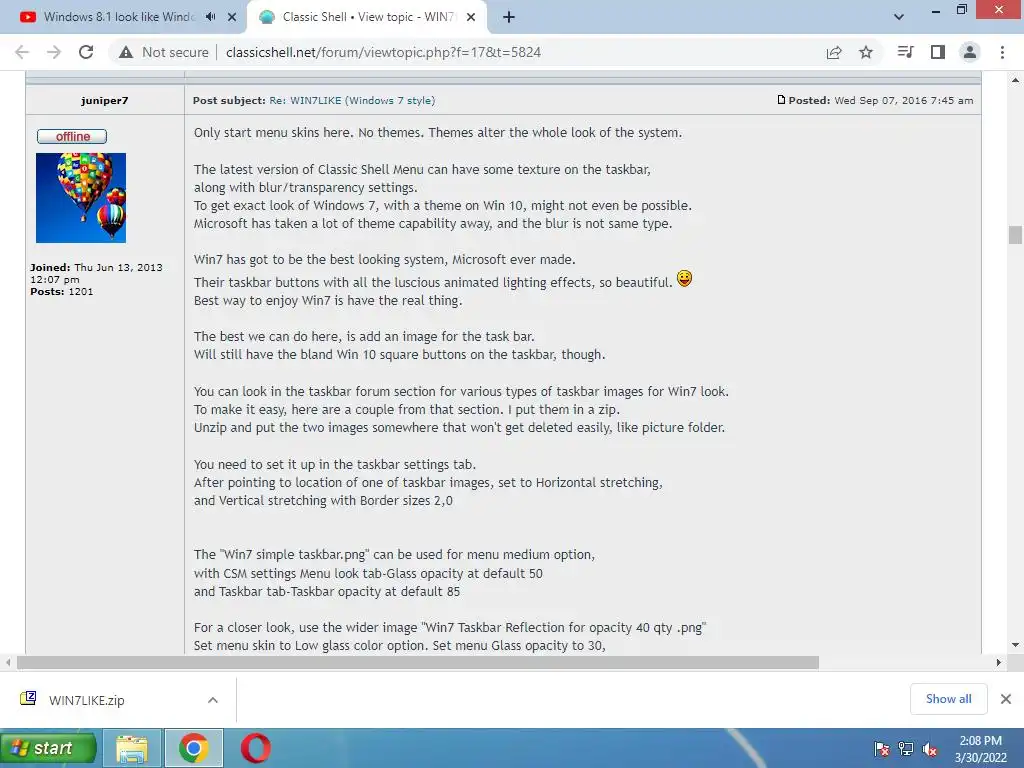The image size is (1024, 768).
Task: Open File Explorer from the taskbar
Action: [x=132, y=748]
